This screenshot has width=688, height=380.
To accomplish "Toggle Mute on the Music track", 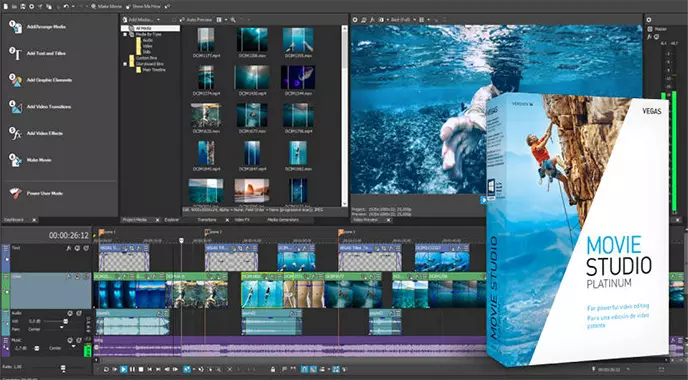I will click(x=70, y=340).
